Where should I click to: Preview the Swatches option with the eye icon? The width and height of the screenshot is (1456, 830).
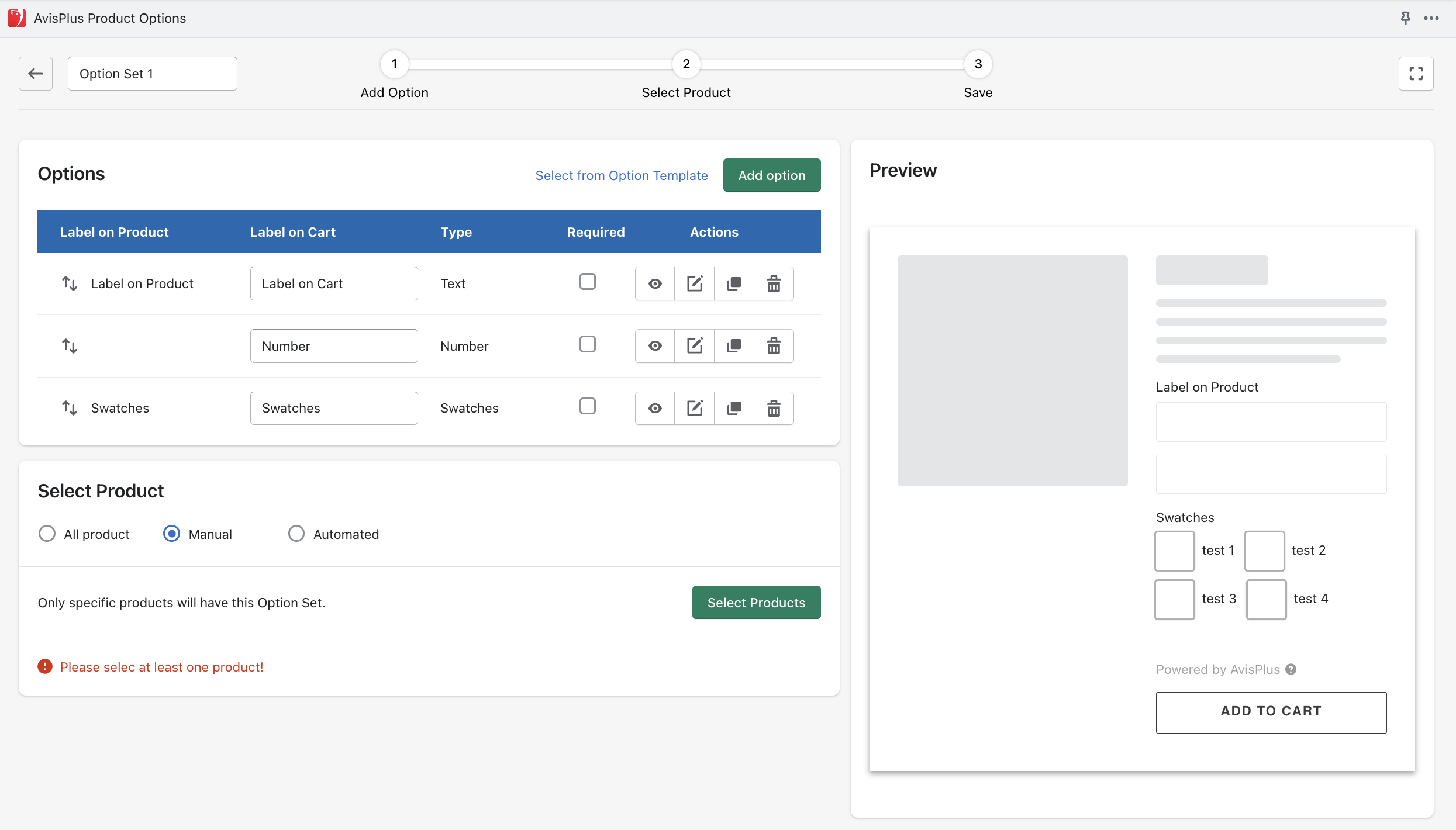(x=655, y=408)
